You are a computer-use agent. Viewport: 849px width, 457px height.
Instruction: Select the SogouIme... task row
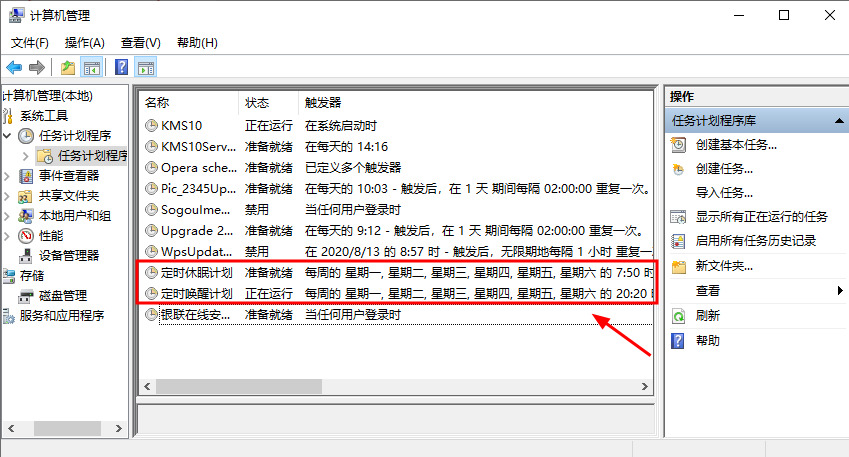coord(396,210)
